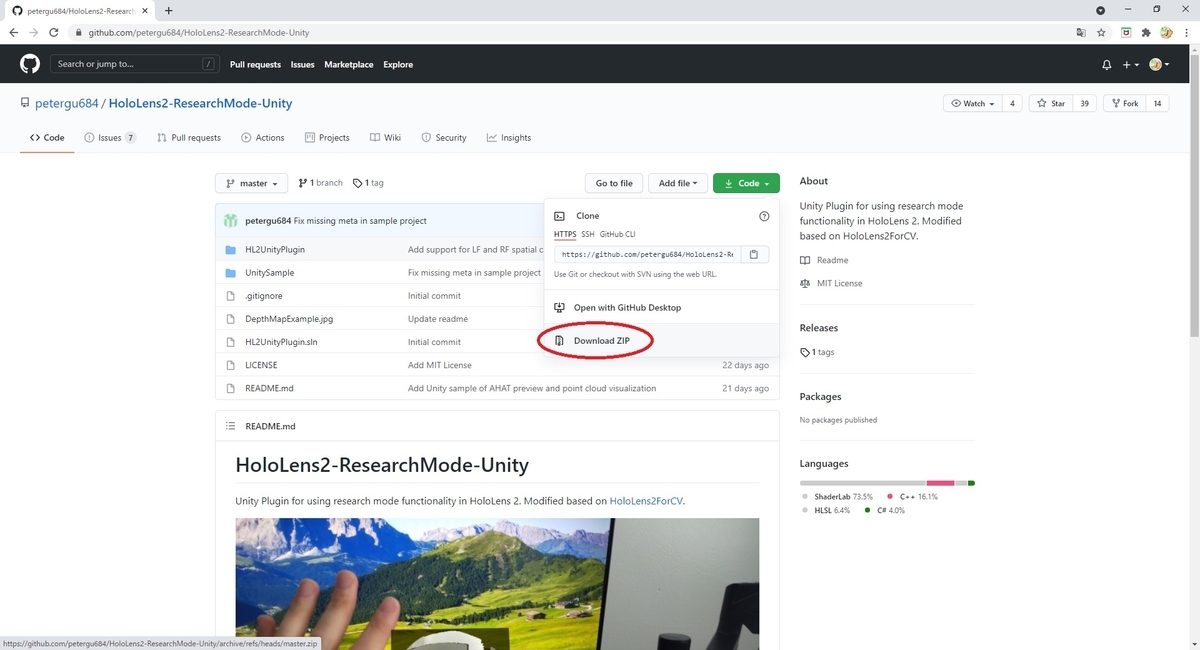Switch to the Pull requests repo tab
This screenshot has height=650, width=1200.
189,138
